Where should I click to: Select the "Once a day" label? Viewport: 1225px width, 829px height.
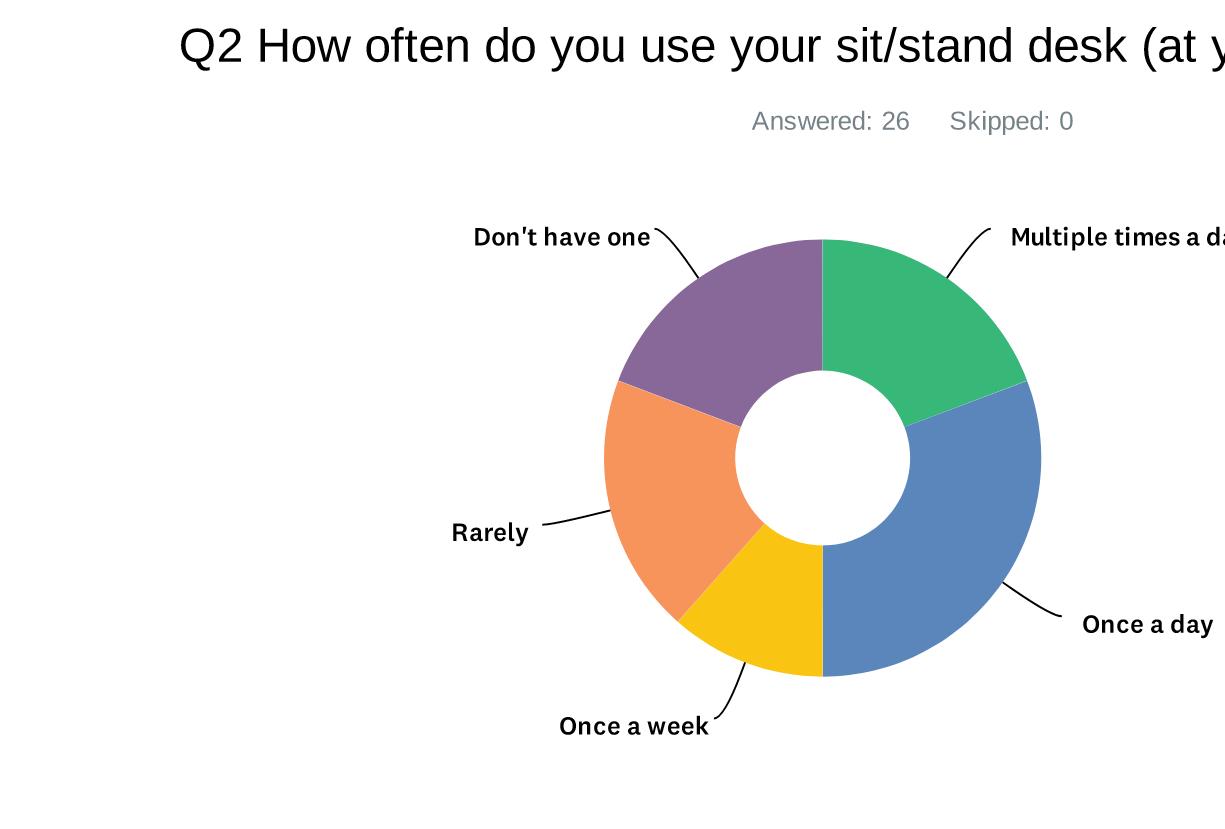pyautogui.click(x=1148, y=625)
